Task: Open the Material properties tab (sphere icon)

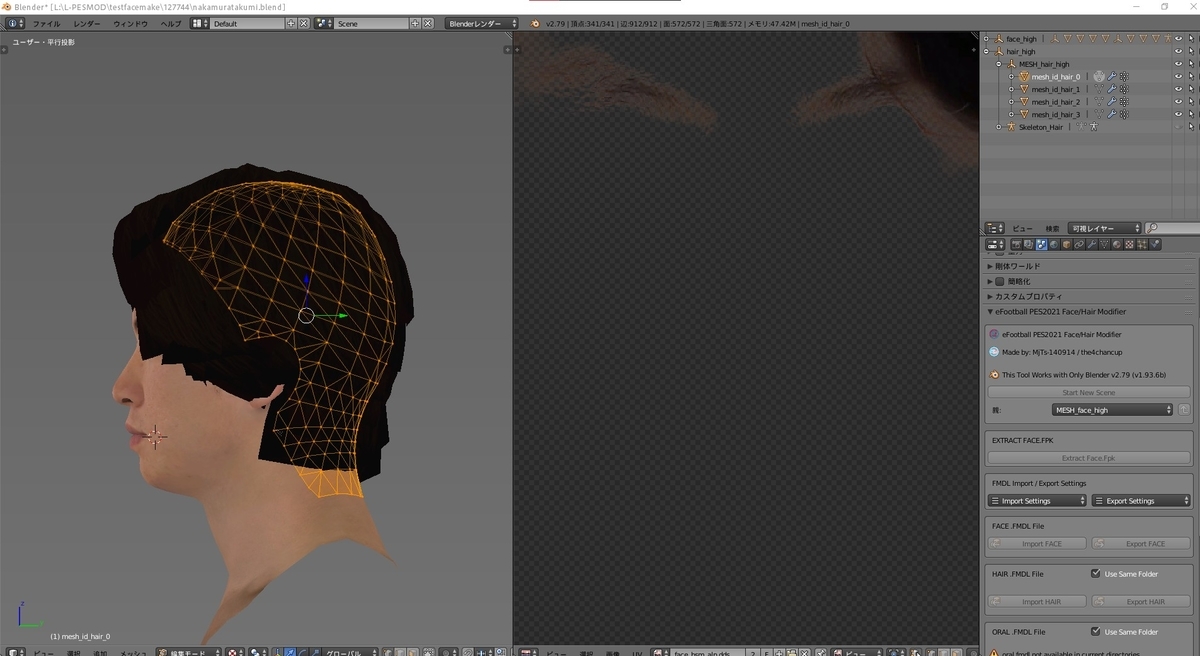Action: [x=1117, y=244]
